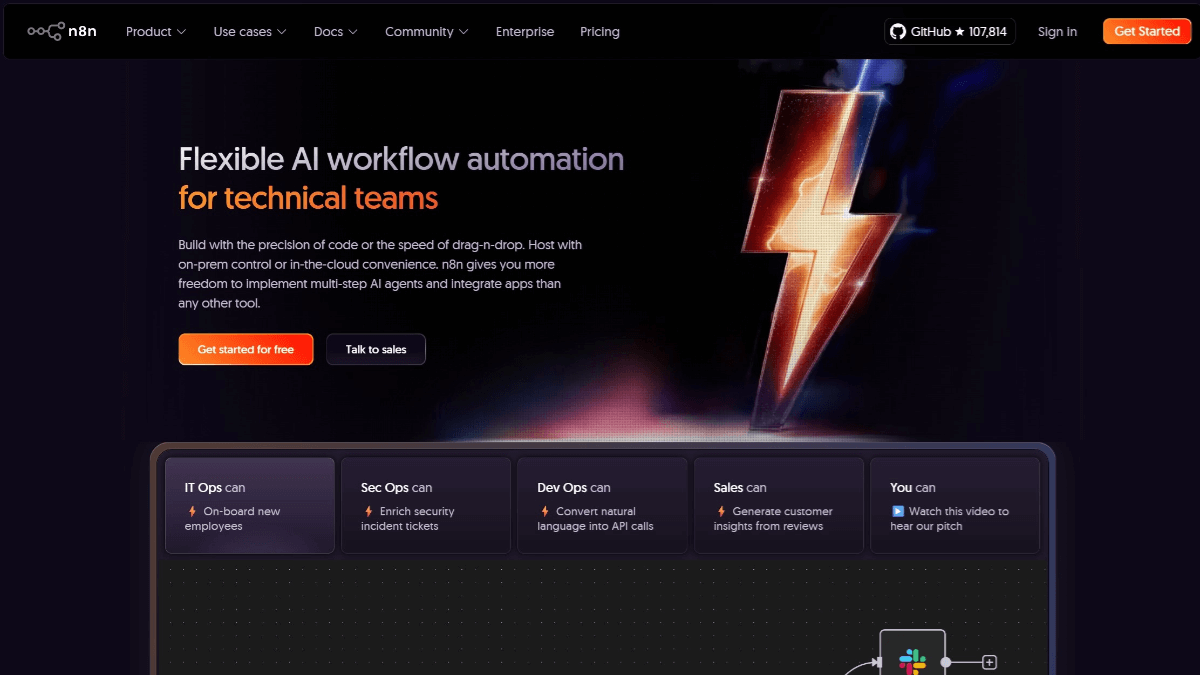Open the Docs dropdown menu
This screenshot has width=1200, height=675.
[335, 31]
